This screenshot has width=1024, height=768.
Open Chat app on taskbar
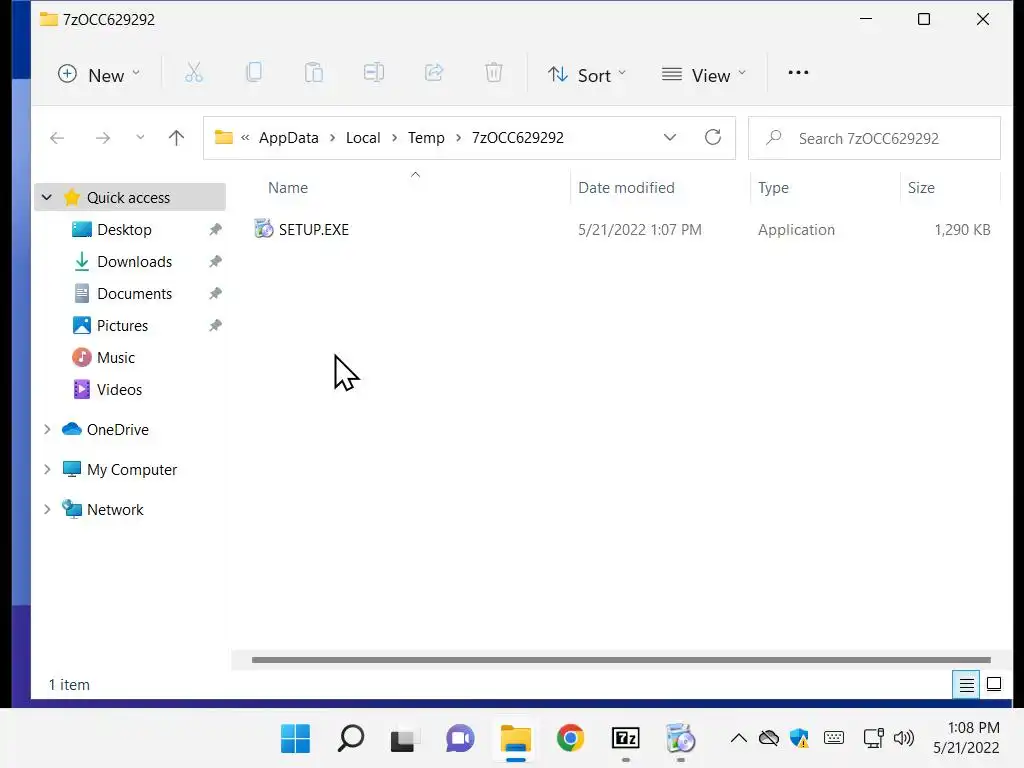[460, 739]
